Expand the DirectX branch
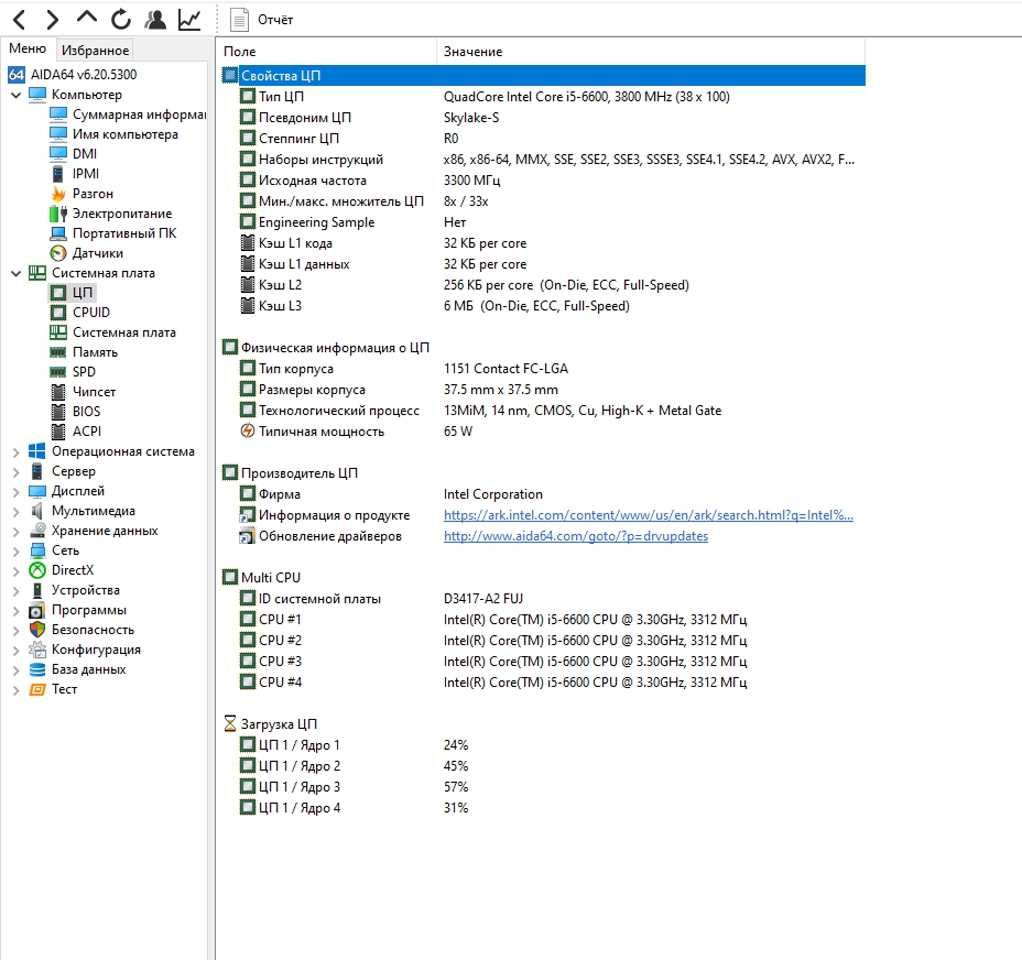The image size is (1022, 960). point(16,571)
